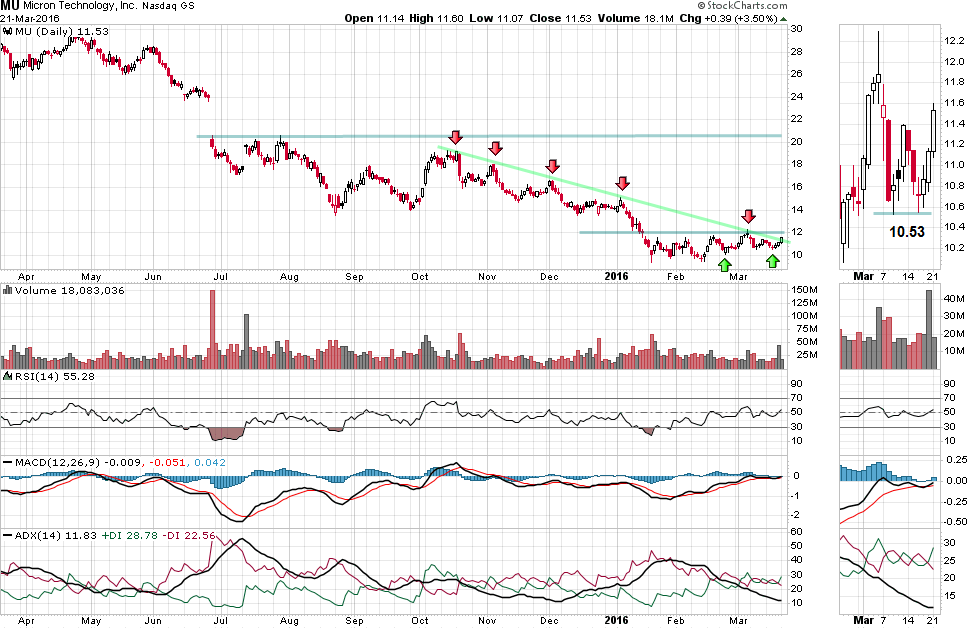Click the black line icon beside MACD
The image size is (967, 628).
[7, 462]
